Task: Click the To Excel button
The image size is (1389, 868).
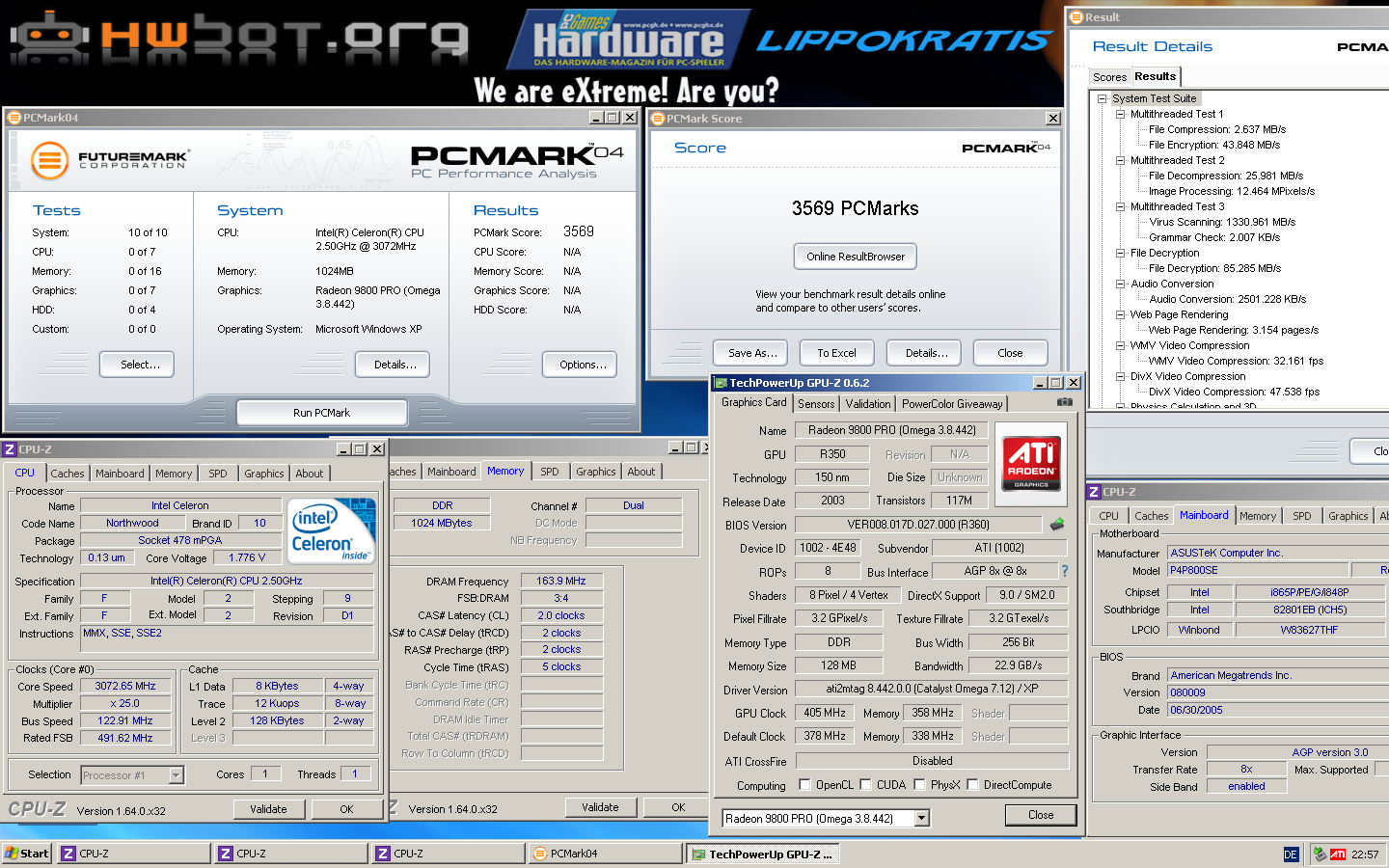Action: coord(836,353)
